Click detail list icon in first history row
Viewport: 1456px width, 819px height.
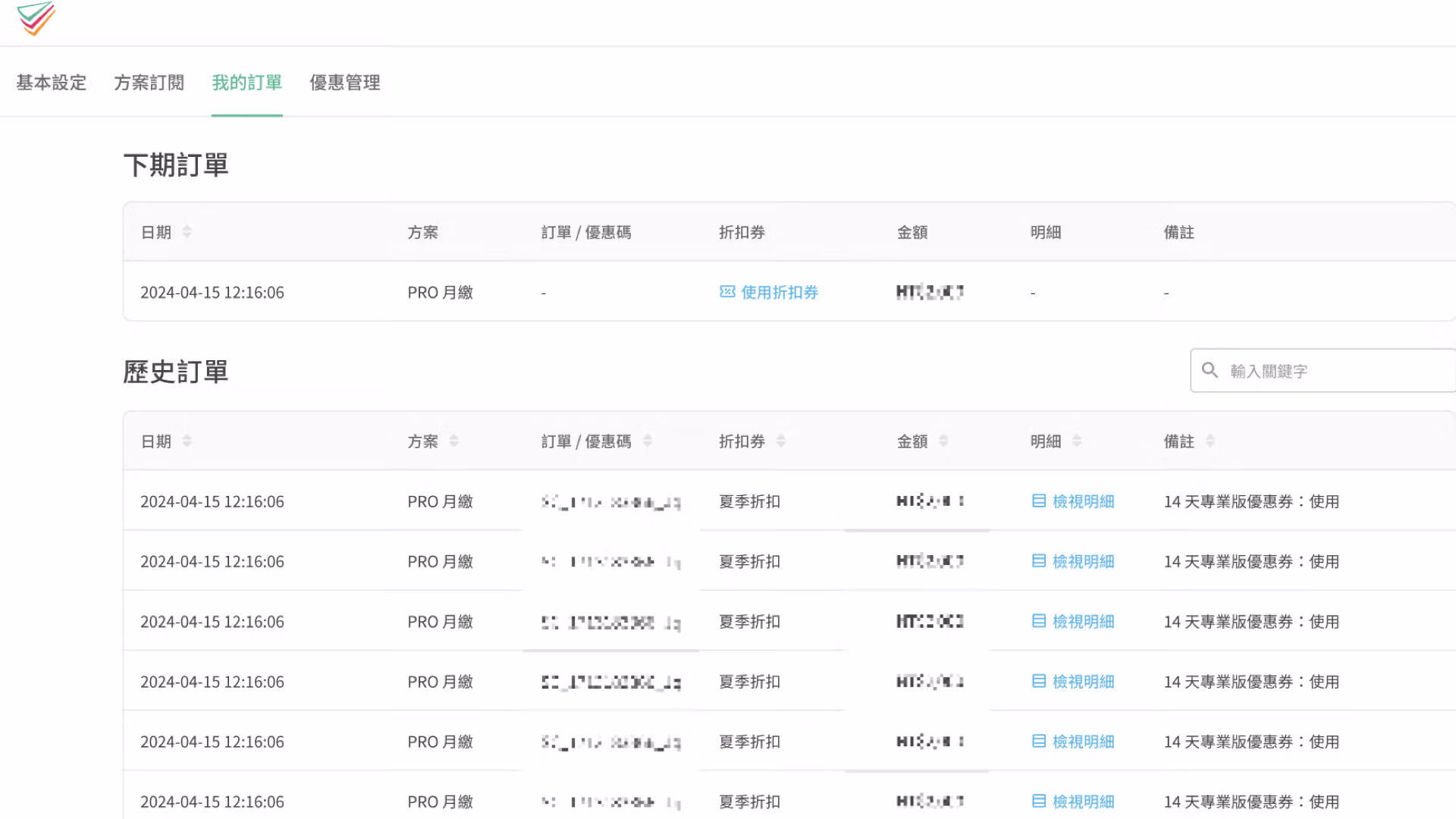click(1039, 500)
